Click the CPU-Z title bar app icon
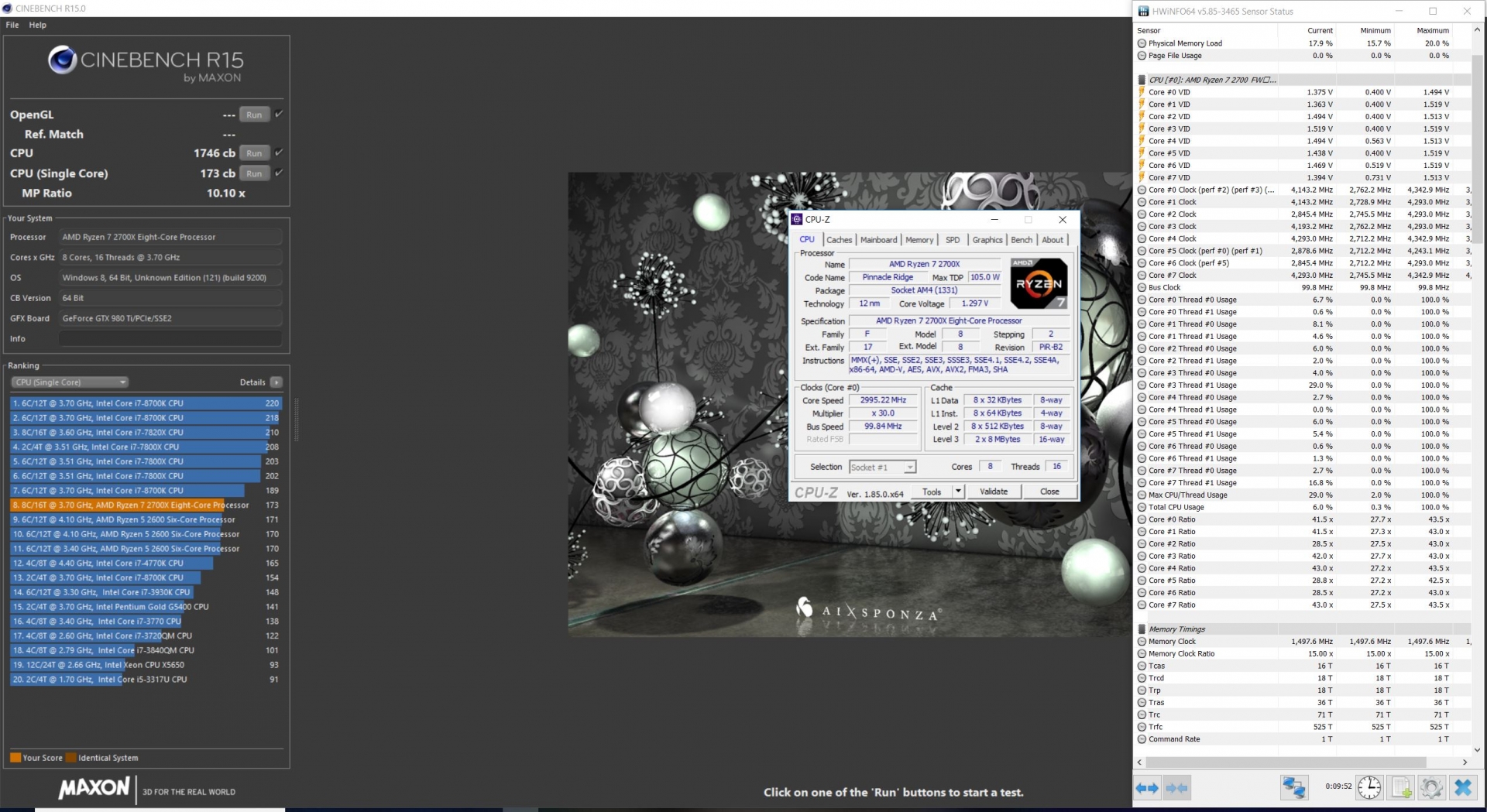This screenshot has width=1487, height=812. [x=797, y=219]
